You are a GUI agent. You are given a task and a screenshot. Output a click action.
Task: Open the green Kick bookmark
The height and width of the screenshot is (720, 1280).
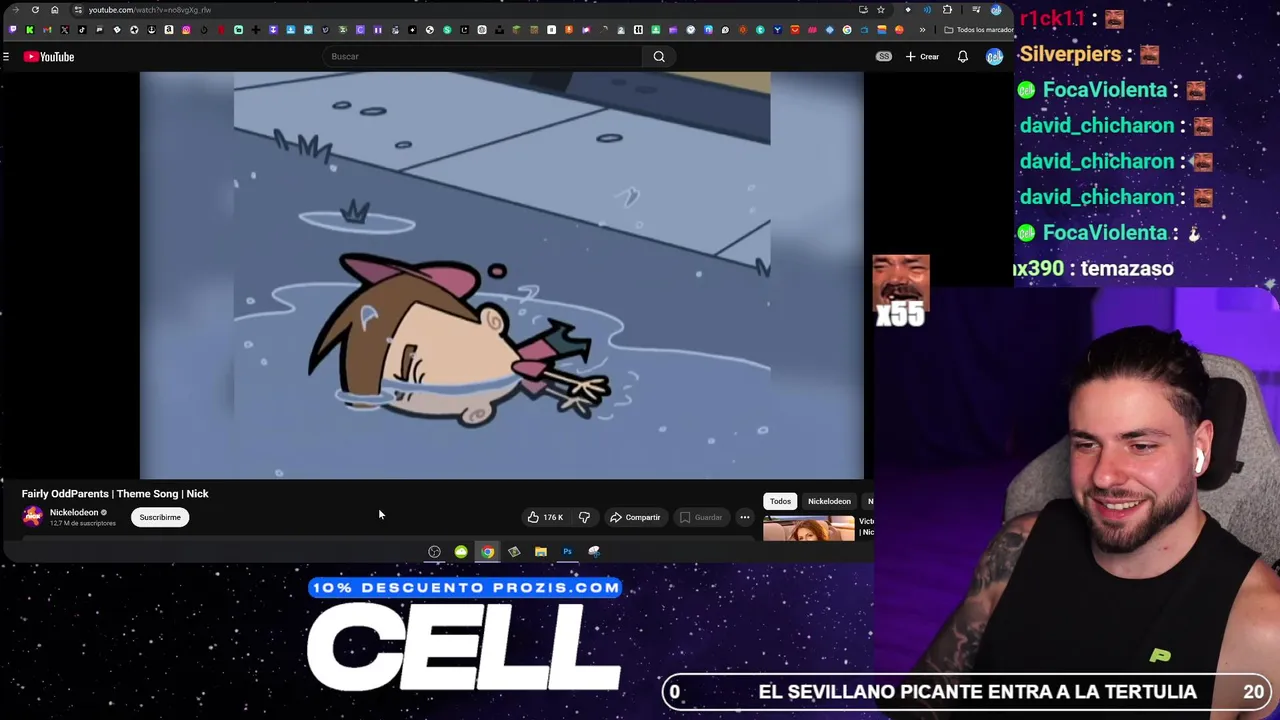(30, 29)
